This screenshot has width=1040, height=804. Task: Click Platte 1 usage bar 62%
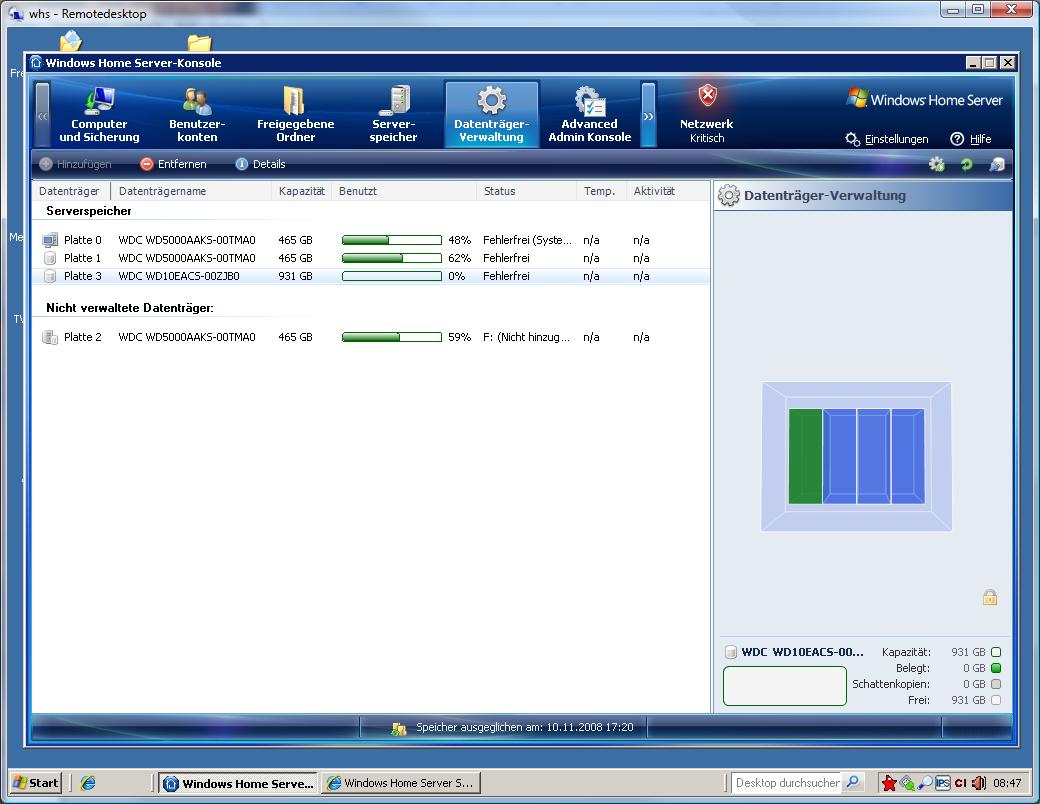tap(392, 258)
